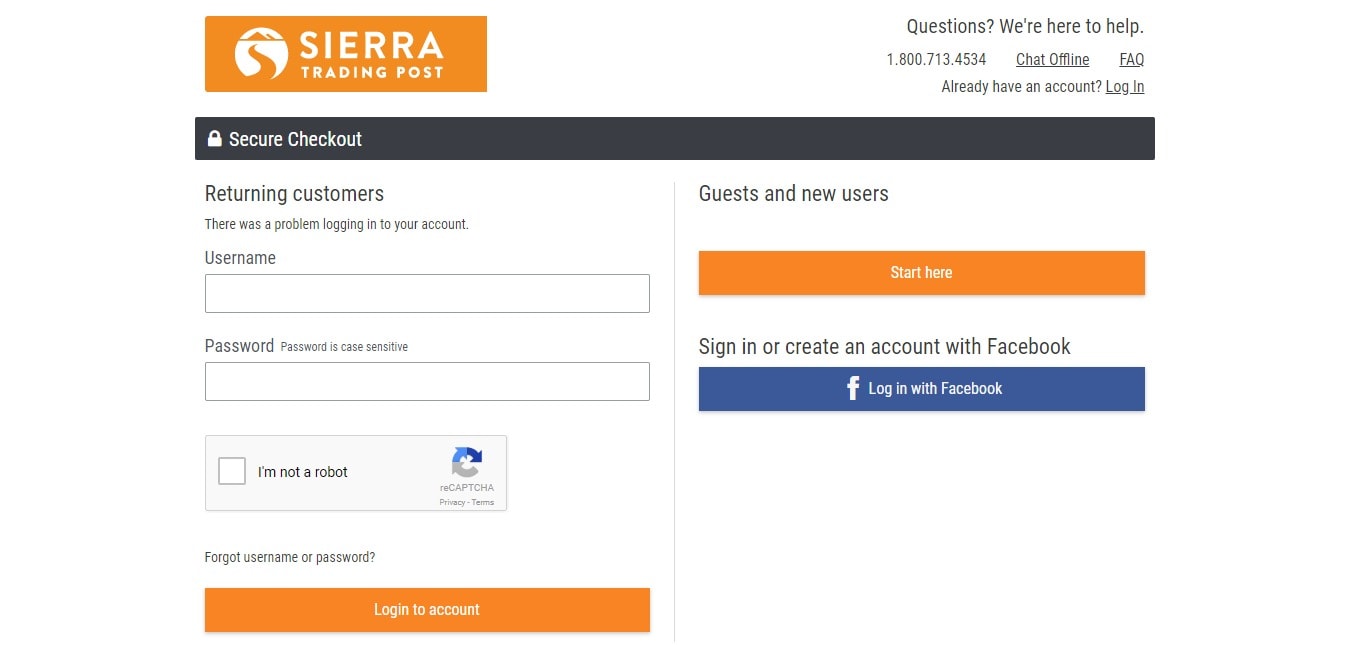The width and height of the screenshot is (1349, 645).
Task: Click the Secure Checkout padlock icon
Action: 214,138
